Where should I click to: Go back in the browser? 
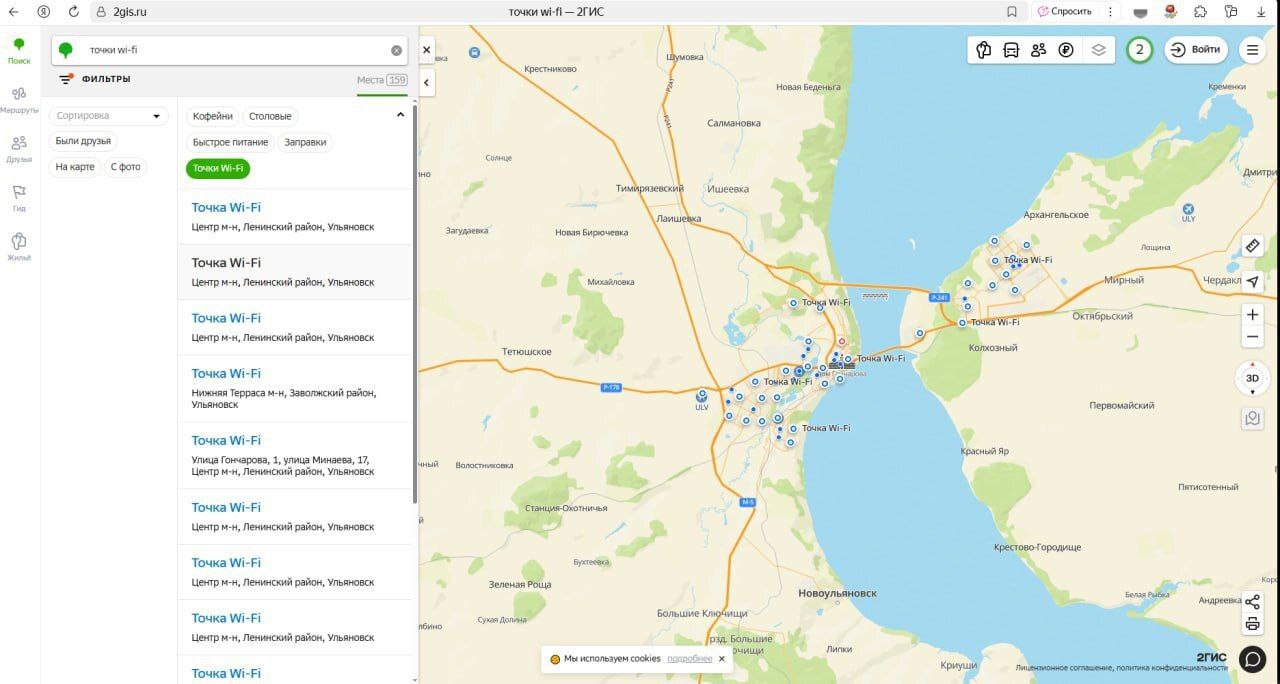tap(14, 12)
